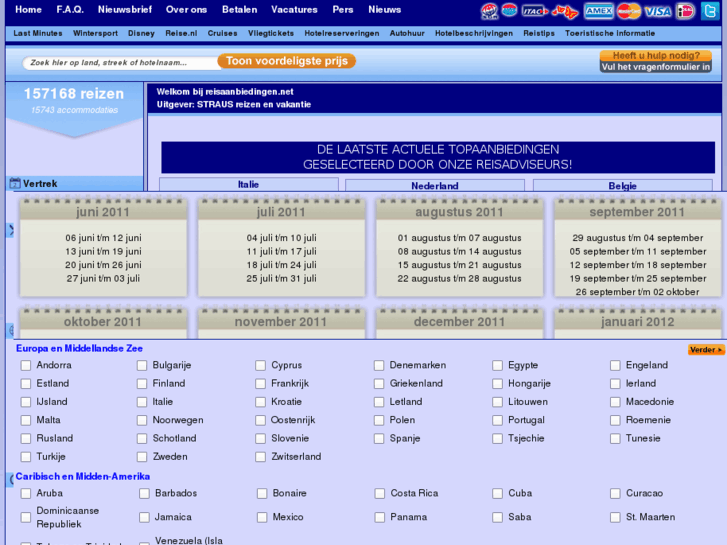Open the Vacatures menu item
The height and width of the screenshot is (545, 727).
pyautogui.click(x=294, y=10)
